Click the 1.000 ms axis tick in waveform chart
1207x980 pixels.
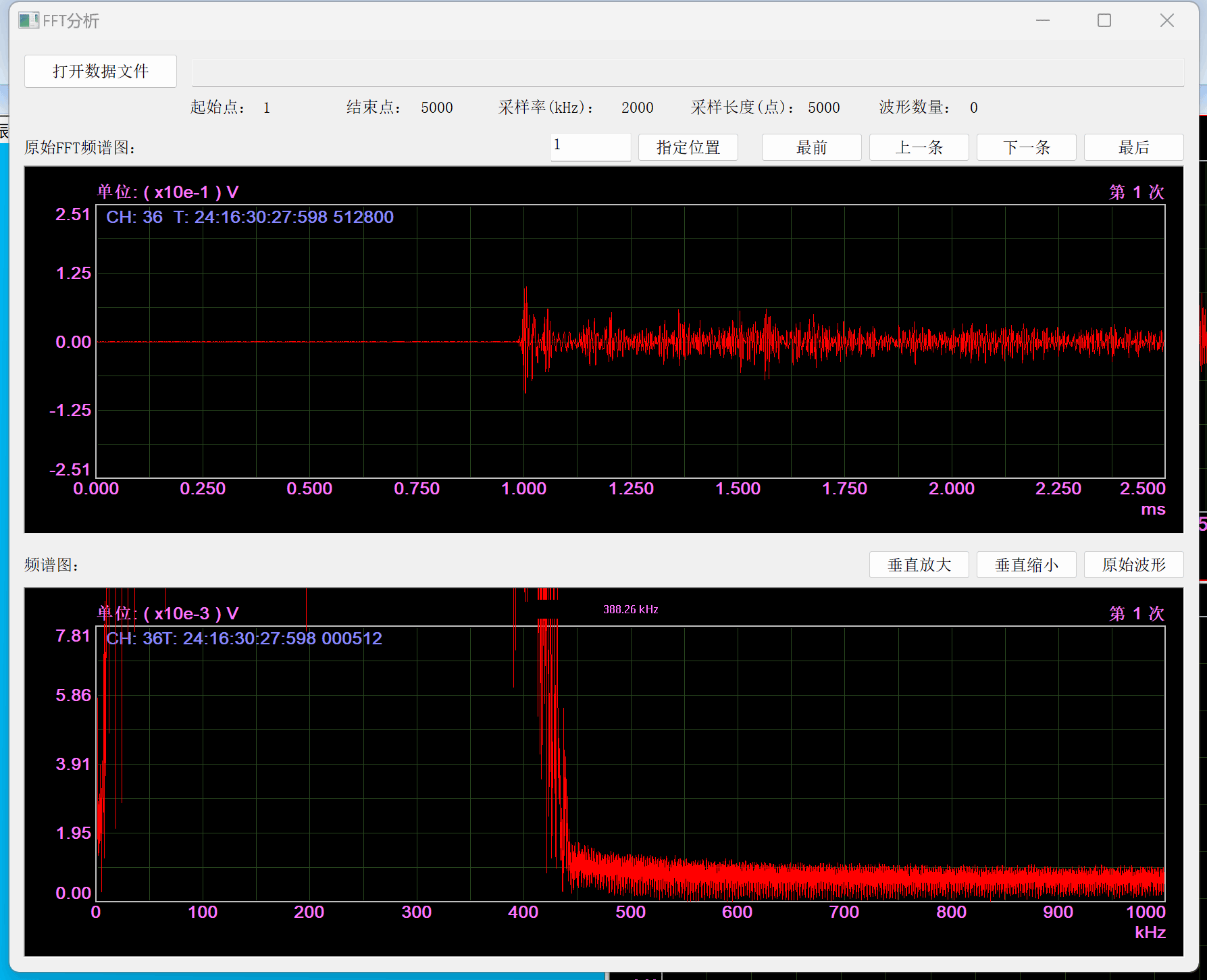click(523, 488)
